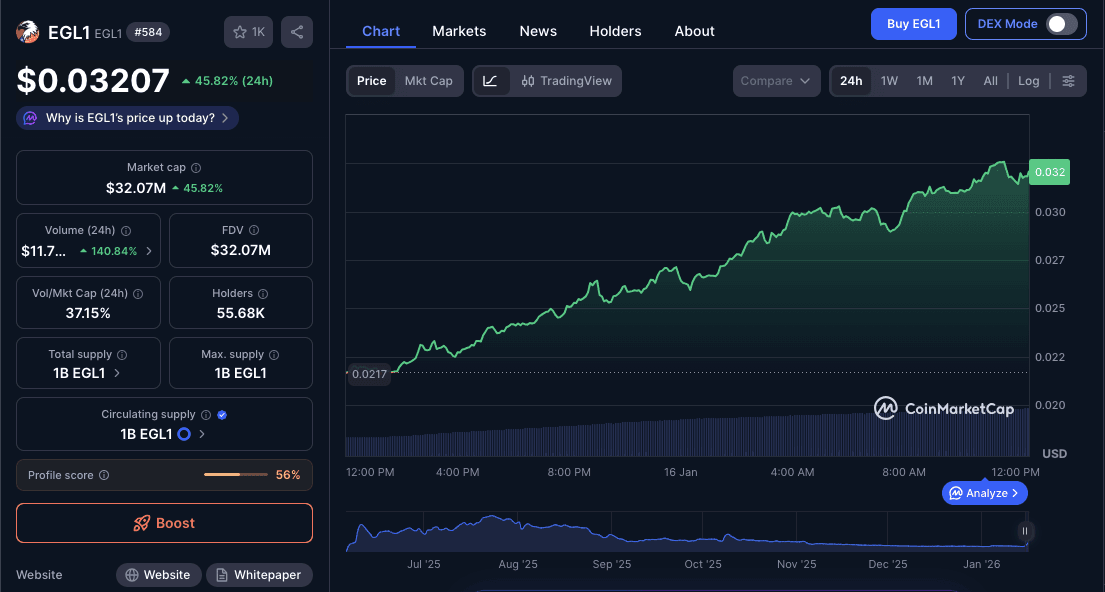Image resolution: width=1105 pixels, height=592 pixels.
Task: Click the Profile score progress bar
Action: point(235,475)
